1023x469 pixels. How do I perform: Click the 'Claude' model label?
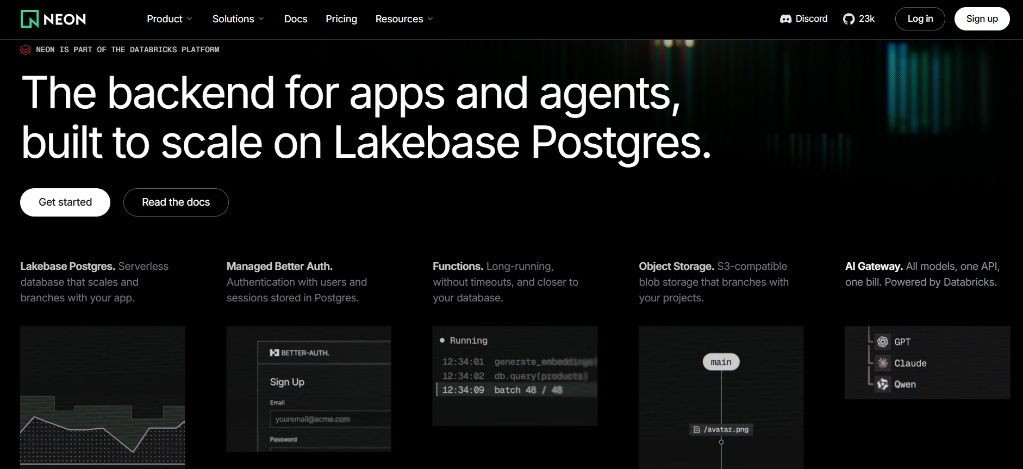click(910, 363)
